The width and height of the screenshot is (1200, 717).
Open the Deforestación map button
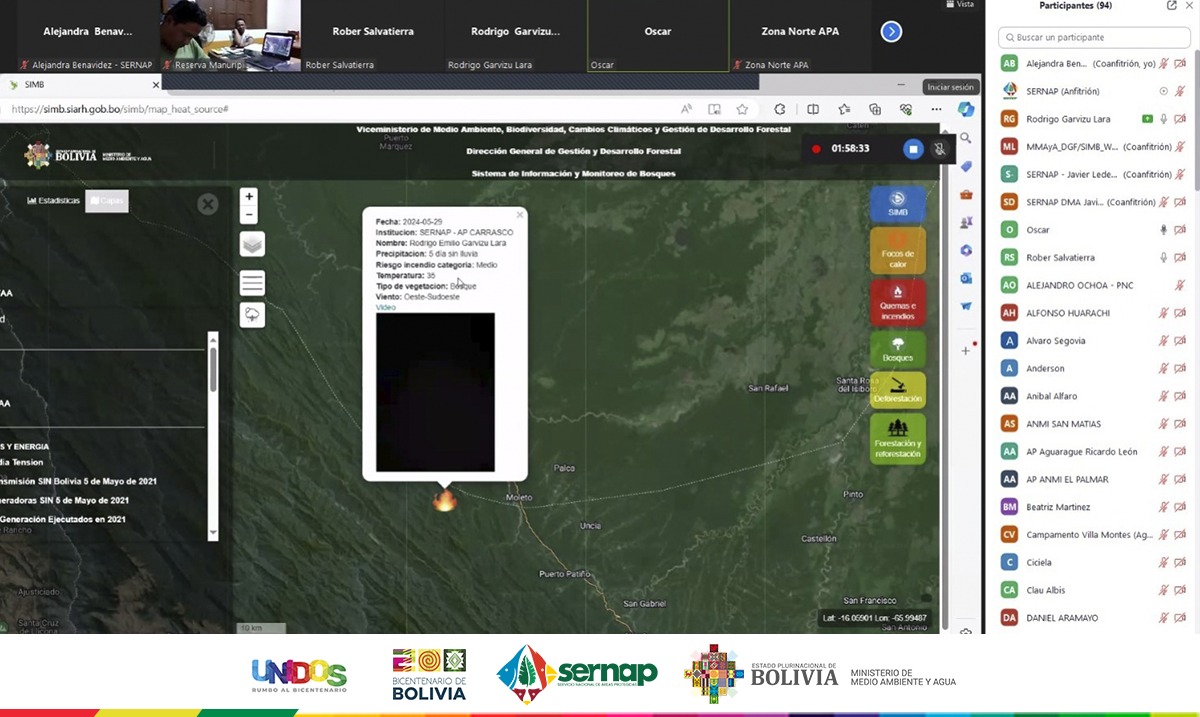(x=897, y=390)
